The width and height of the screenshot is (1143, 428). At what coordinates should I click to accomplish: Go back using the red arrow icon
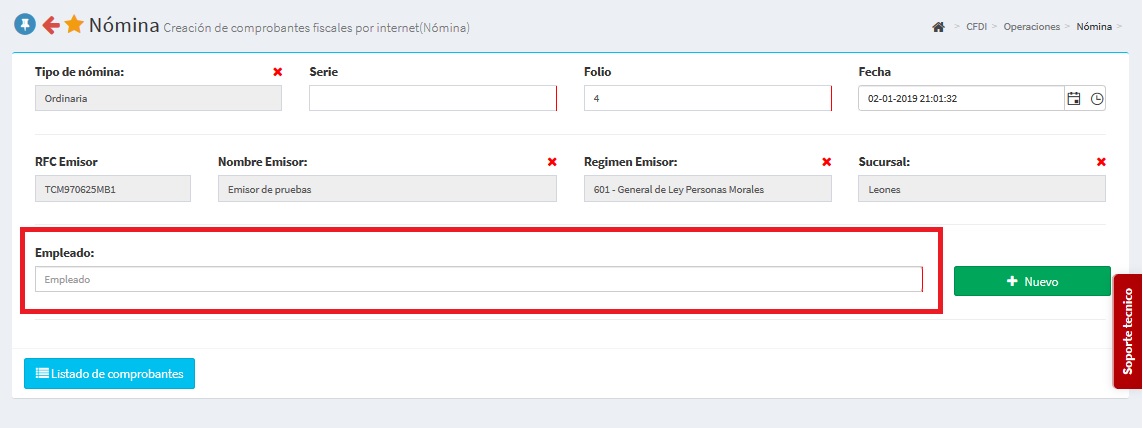[x=50, y=25]
